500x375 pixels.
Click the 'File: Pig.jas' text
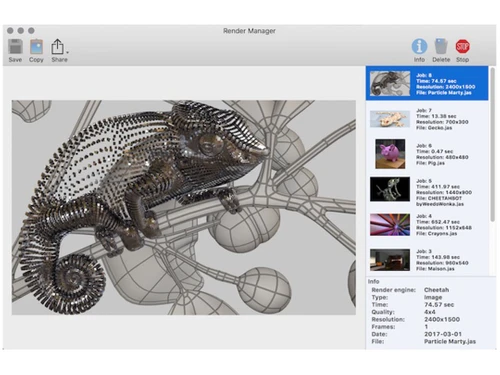click(430, 163)
